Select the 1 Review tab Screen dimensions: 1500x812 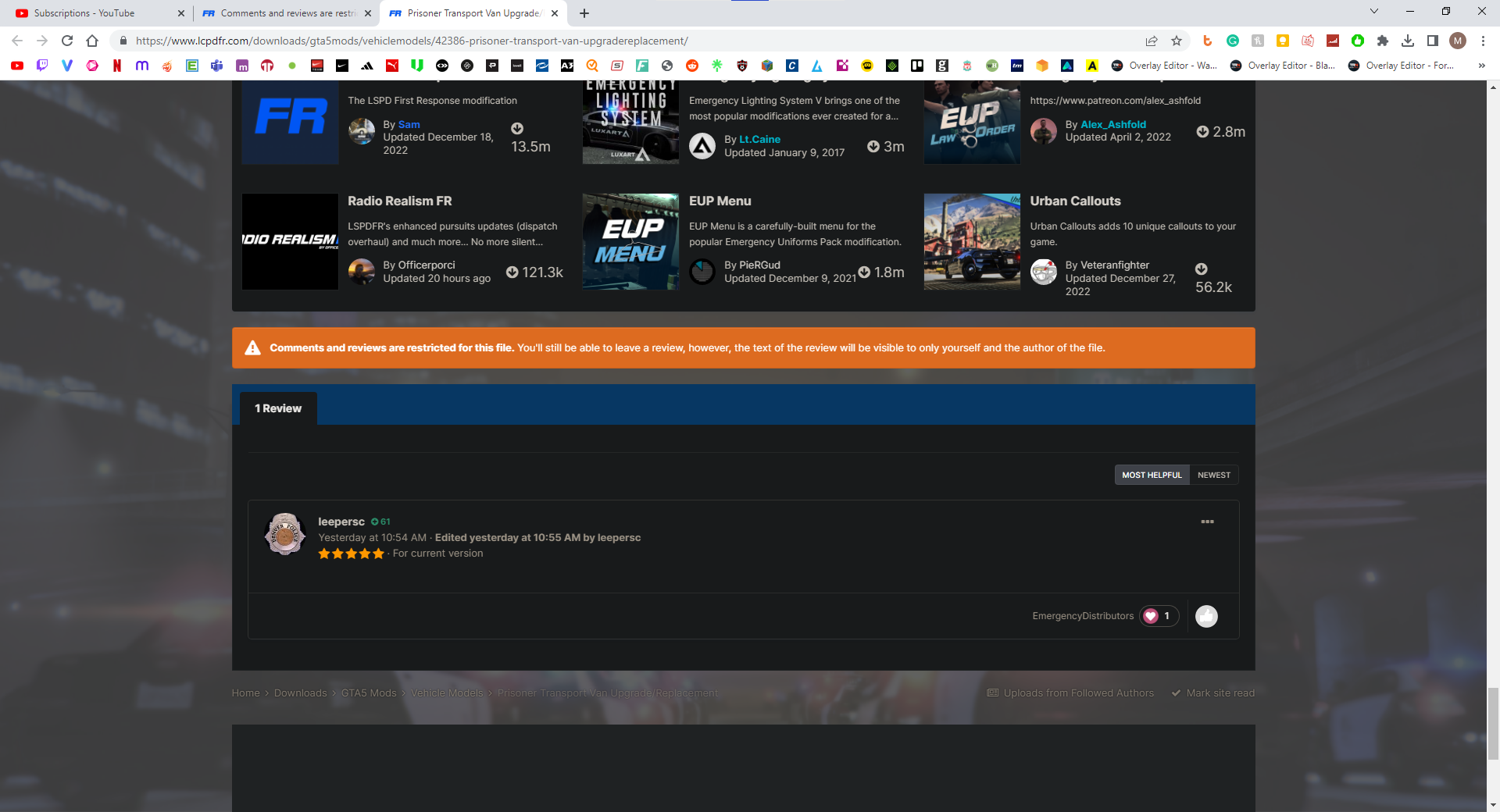tap(278, 408)
